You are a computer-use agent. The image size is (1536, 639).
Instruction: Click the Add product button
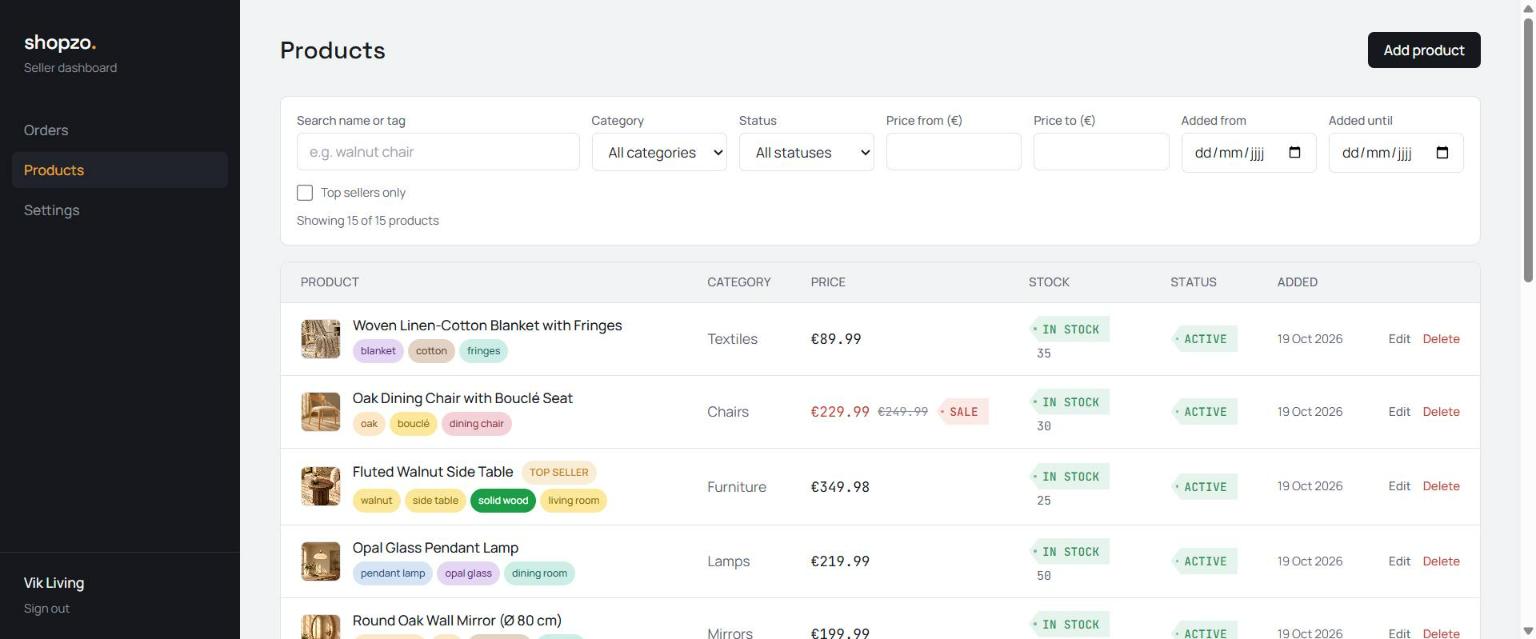(x=1424, y=50)
